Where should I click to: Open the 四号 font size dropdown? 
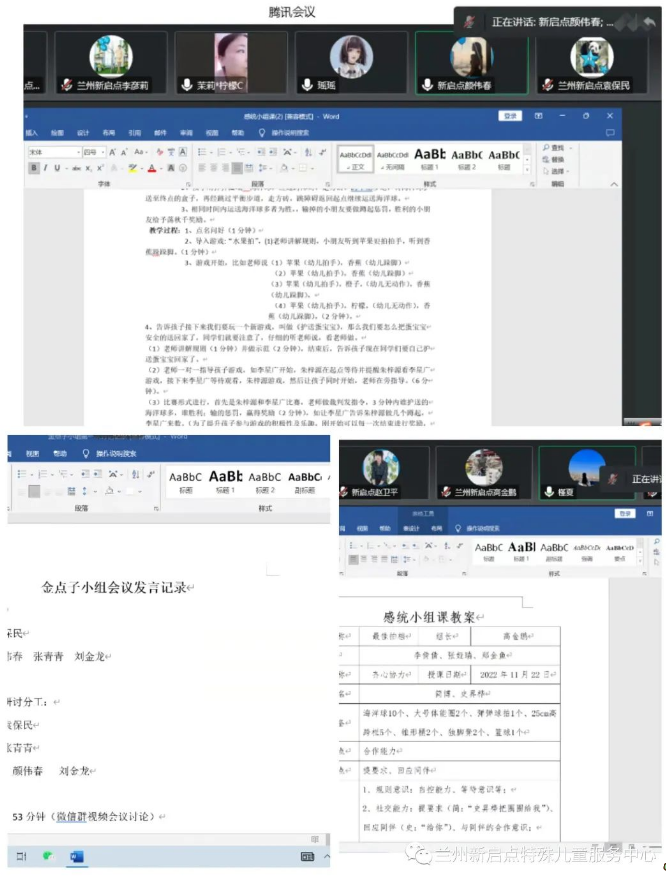pyautogui.click(x=101, y=152)
